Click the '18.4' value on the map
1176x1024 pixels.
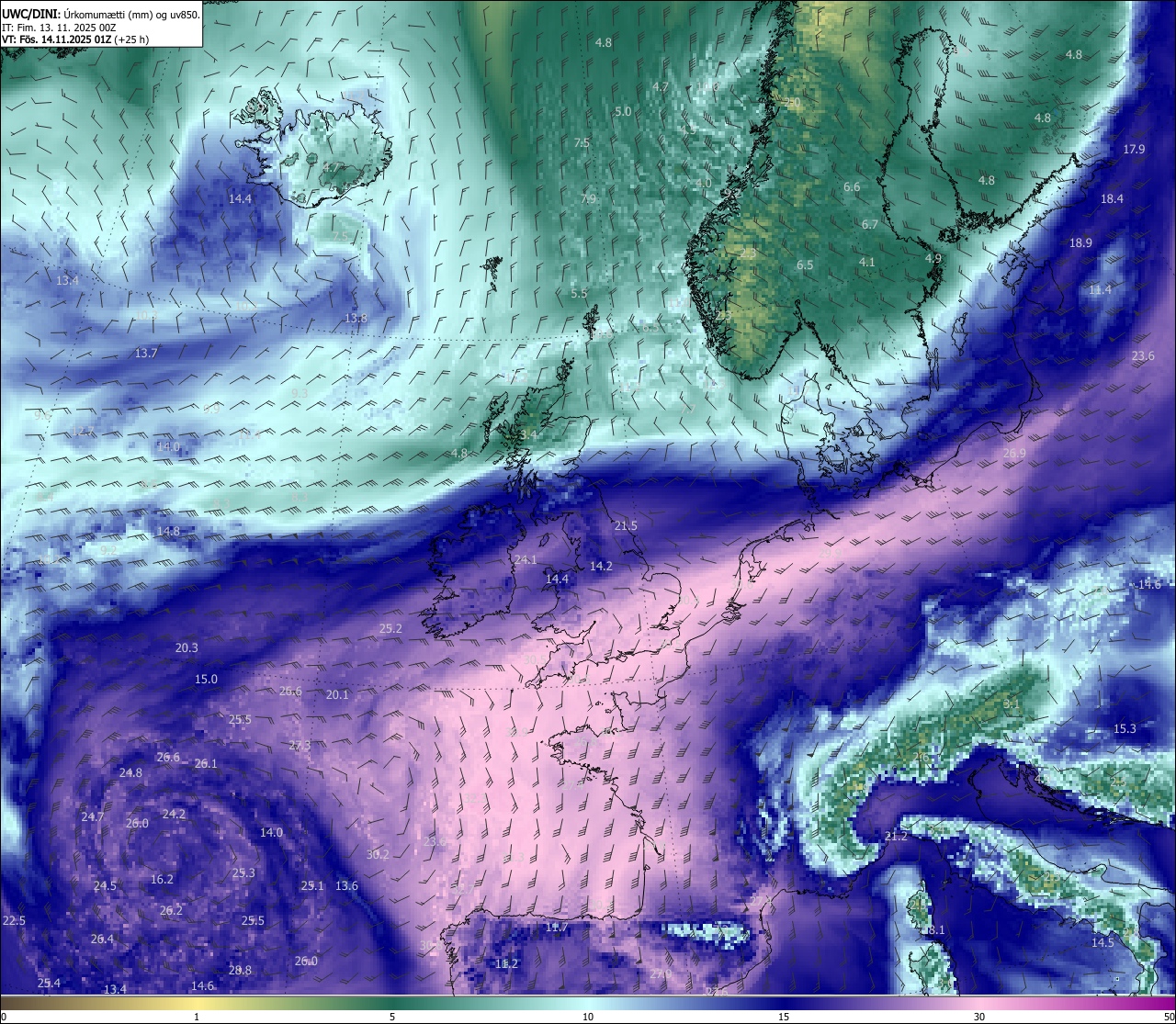[x=1112, y=199]
